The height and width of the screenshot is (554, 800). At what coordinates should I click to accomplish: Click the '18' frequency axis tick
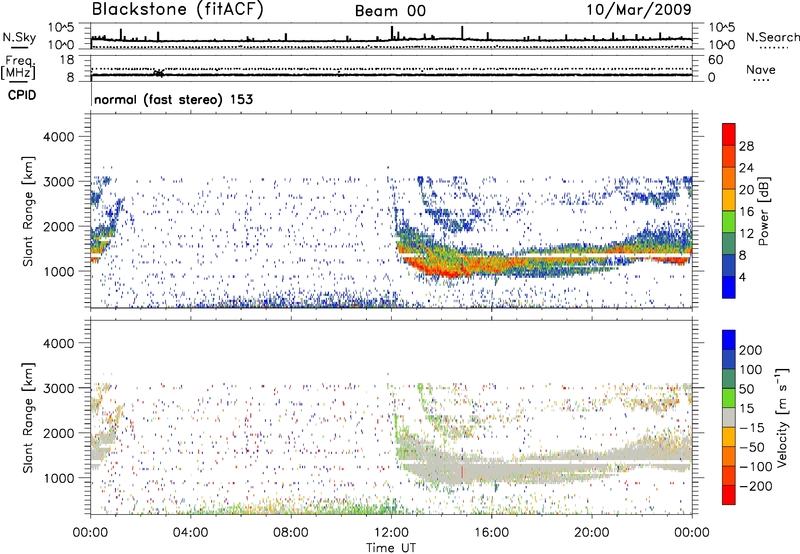tap(67, 60)
